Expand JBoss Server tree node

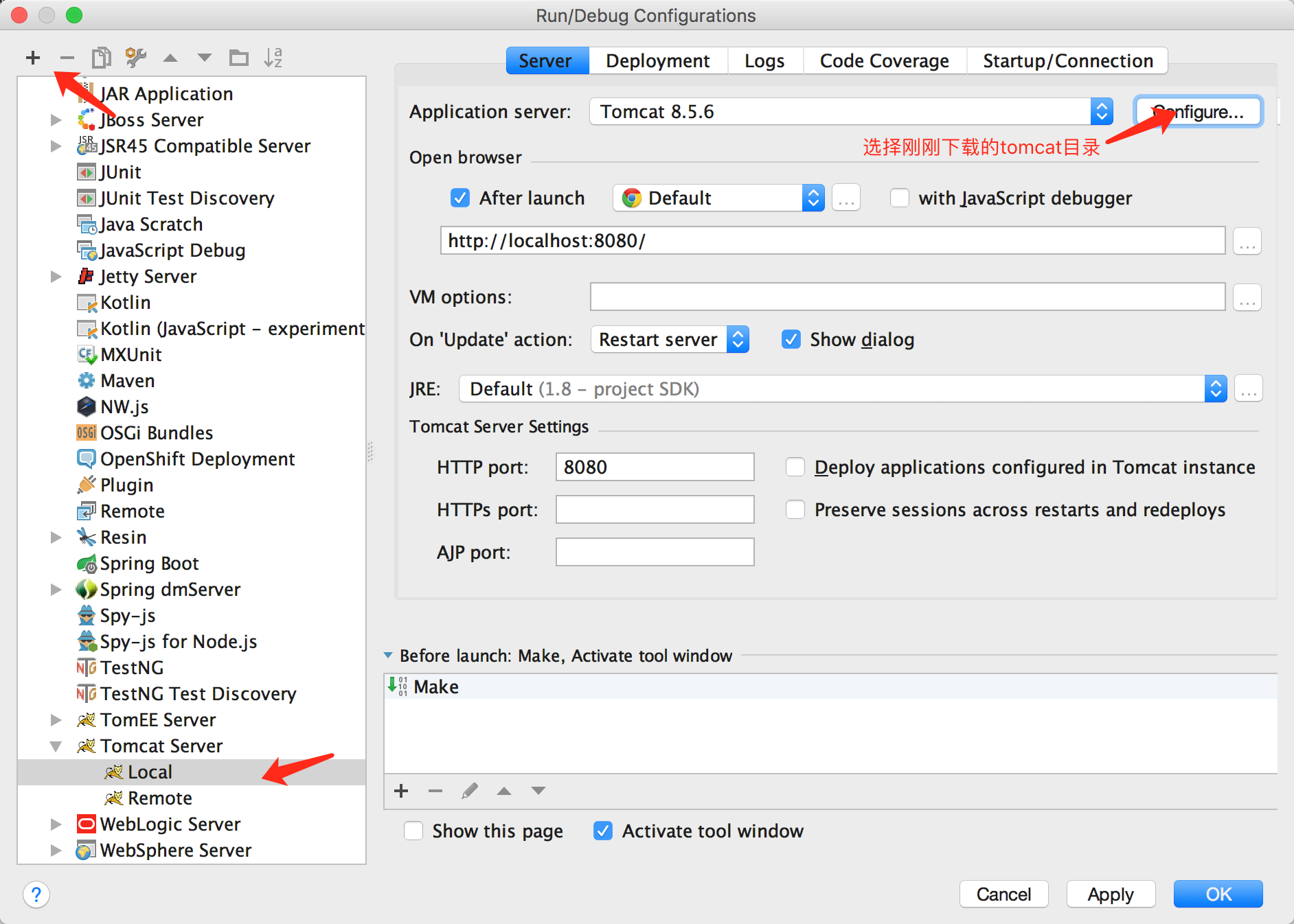[56, 120]
